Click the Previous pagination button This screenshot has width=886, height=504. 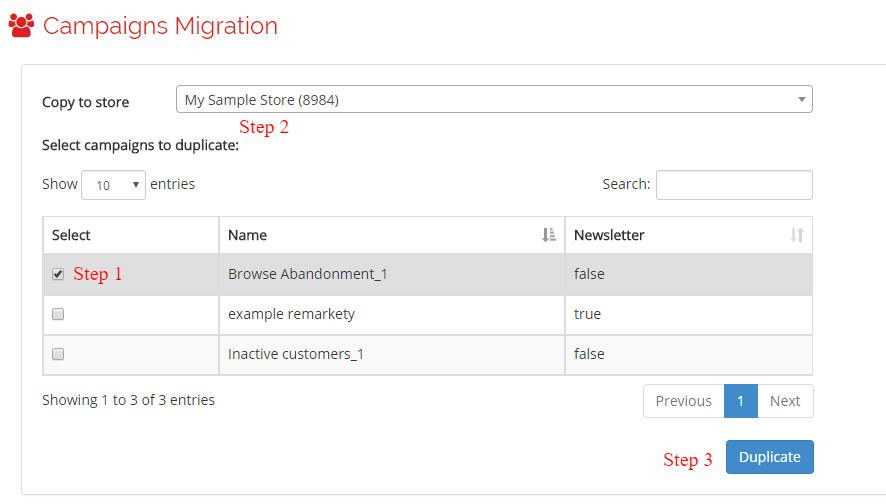684,401
